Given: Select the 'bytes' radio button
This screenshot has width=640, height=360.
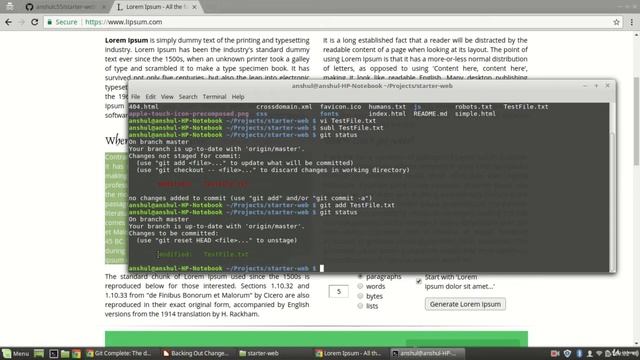Looking at the screenshot, I should pos(360,296).
